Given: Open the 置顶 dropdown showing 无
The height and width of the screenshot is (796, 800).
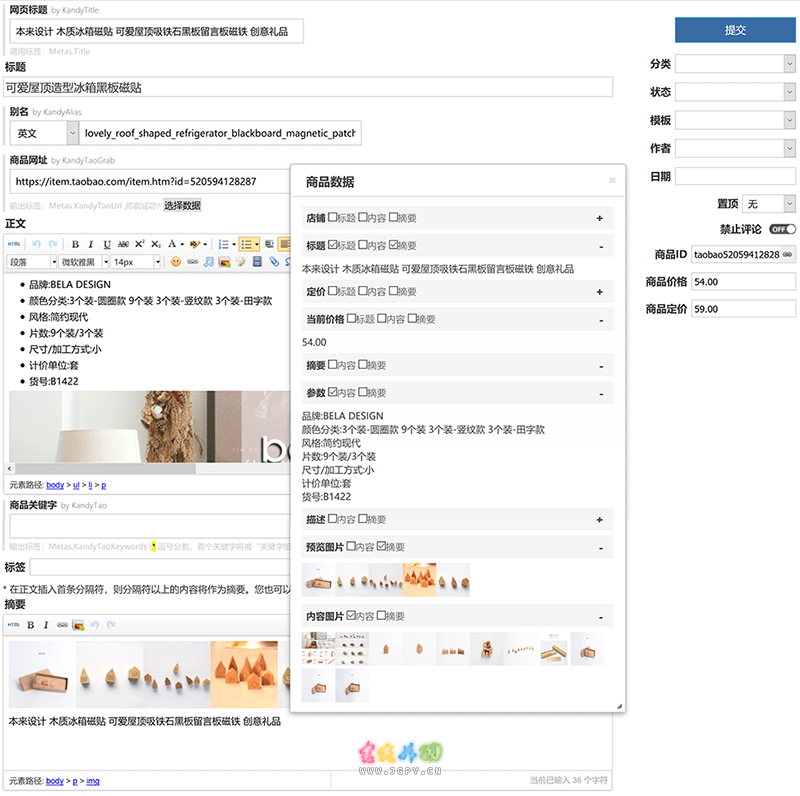Looking at the screenshot, I should 769,204.
